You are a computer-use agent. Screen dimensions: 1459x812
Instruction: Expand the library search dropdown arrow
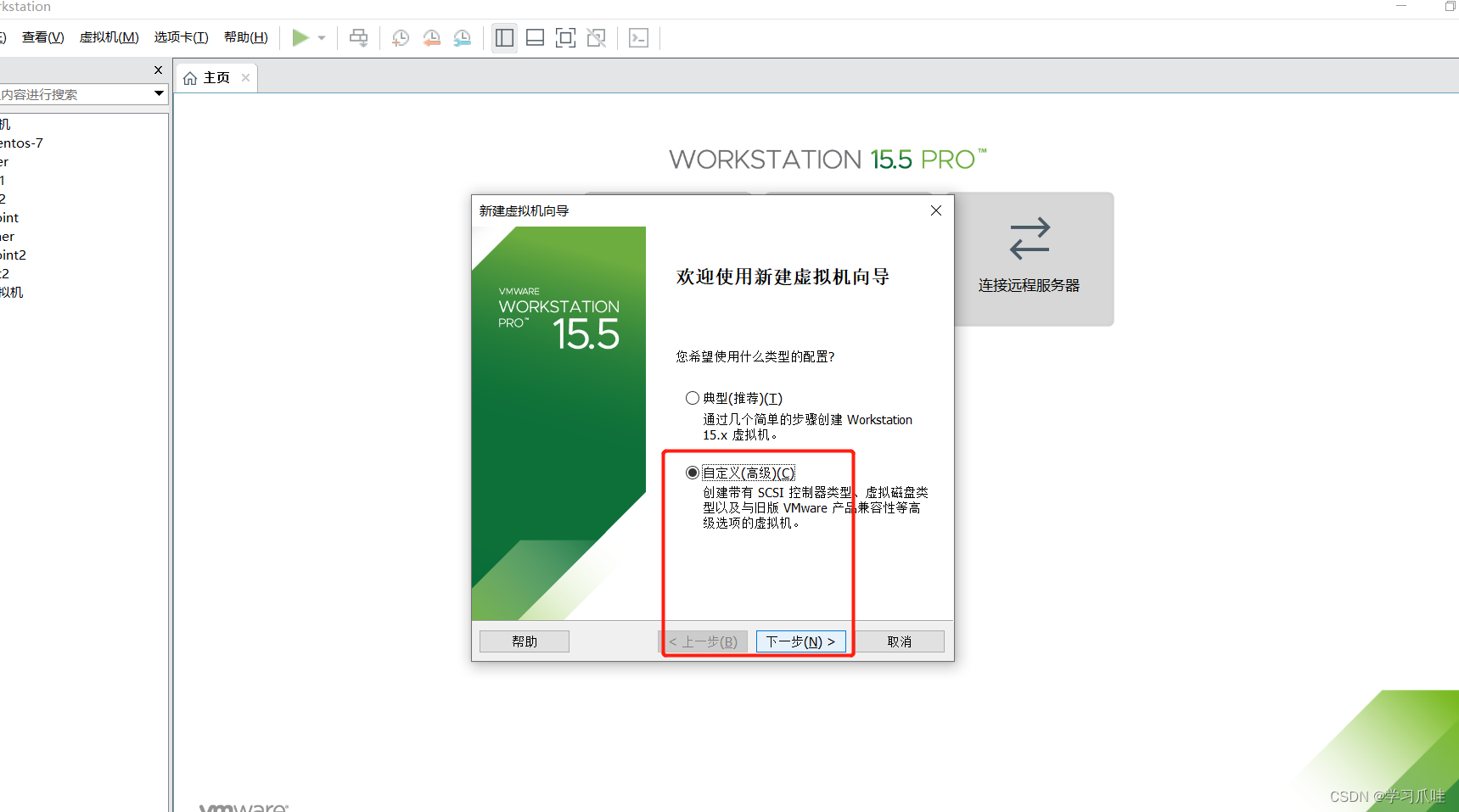click(x=159, y=93)
